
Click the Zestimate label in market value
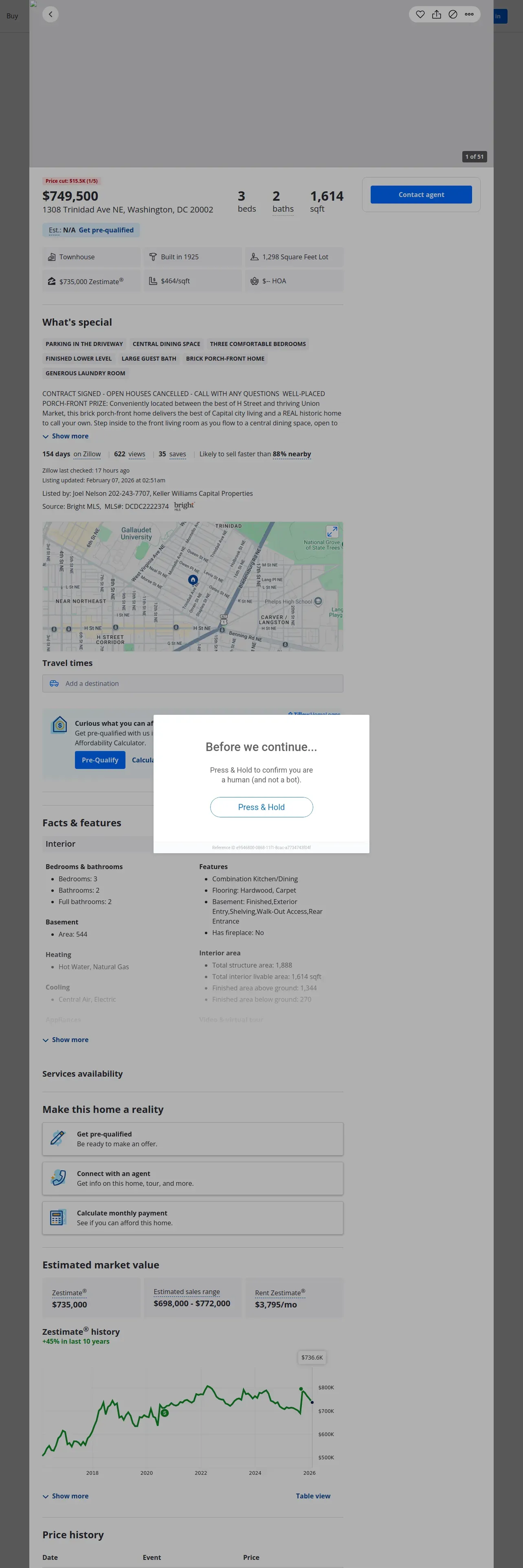click(69, 1293)
